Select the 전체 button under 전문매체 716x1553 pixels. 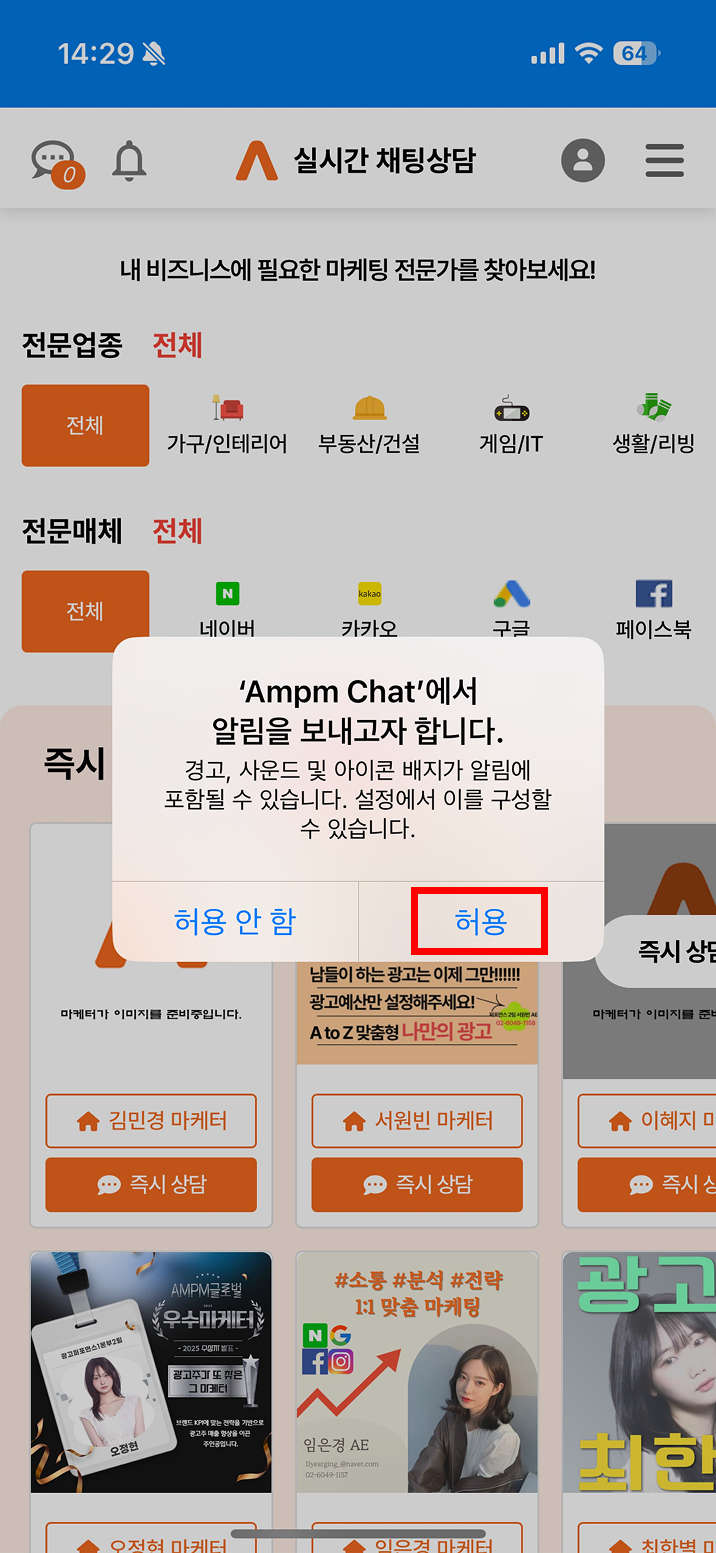[85, 611]
